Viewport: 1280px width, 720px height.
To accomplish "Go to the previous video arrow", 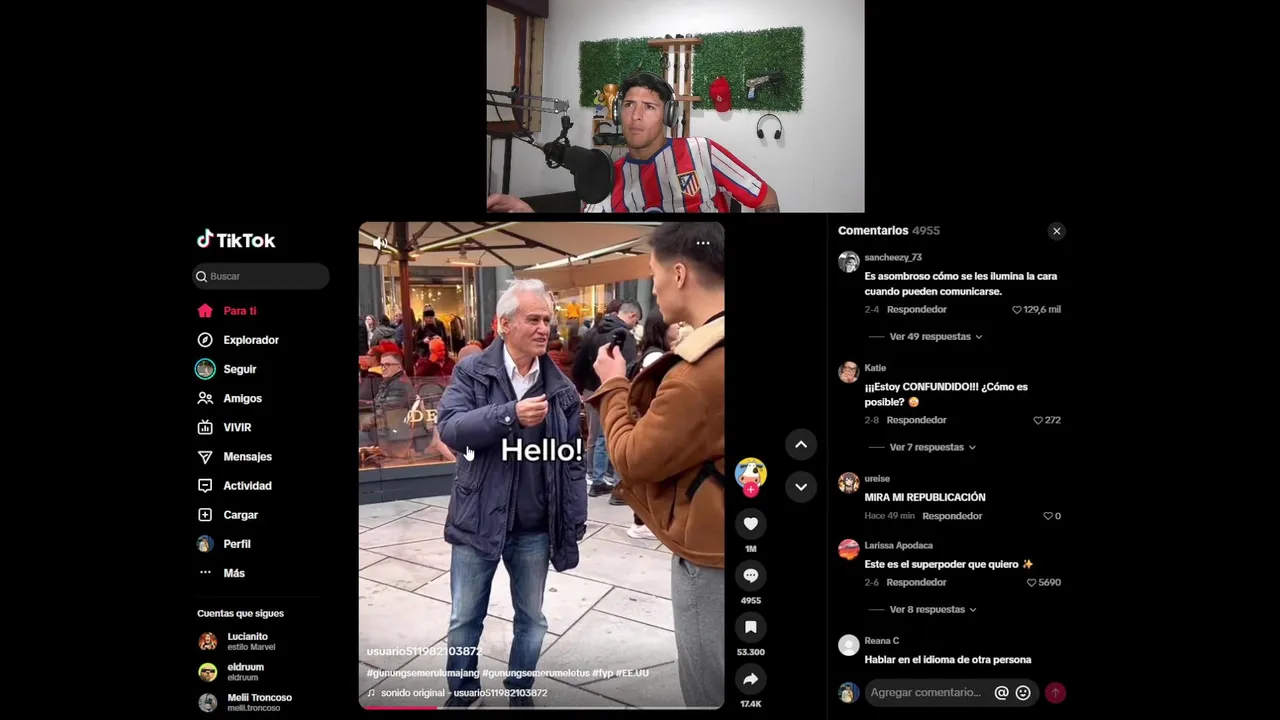I will click(x=801, y=444).
